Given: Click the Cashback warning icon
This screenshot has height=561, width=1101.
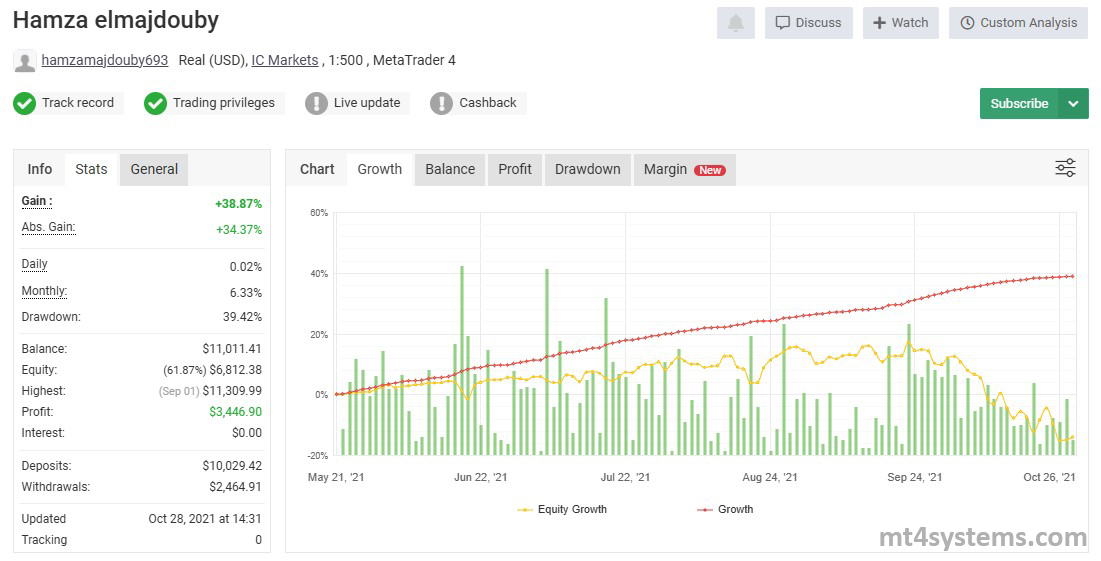Looking at the screenshot, I should coord(441,103).
